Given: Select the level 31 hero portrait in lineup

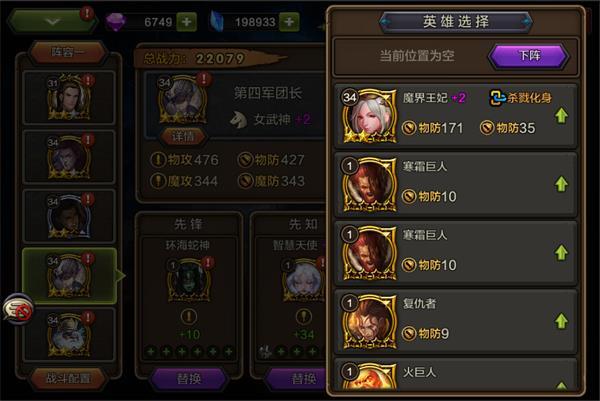Looking at the screenshot, I should point(69,97).
